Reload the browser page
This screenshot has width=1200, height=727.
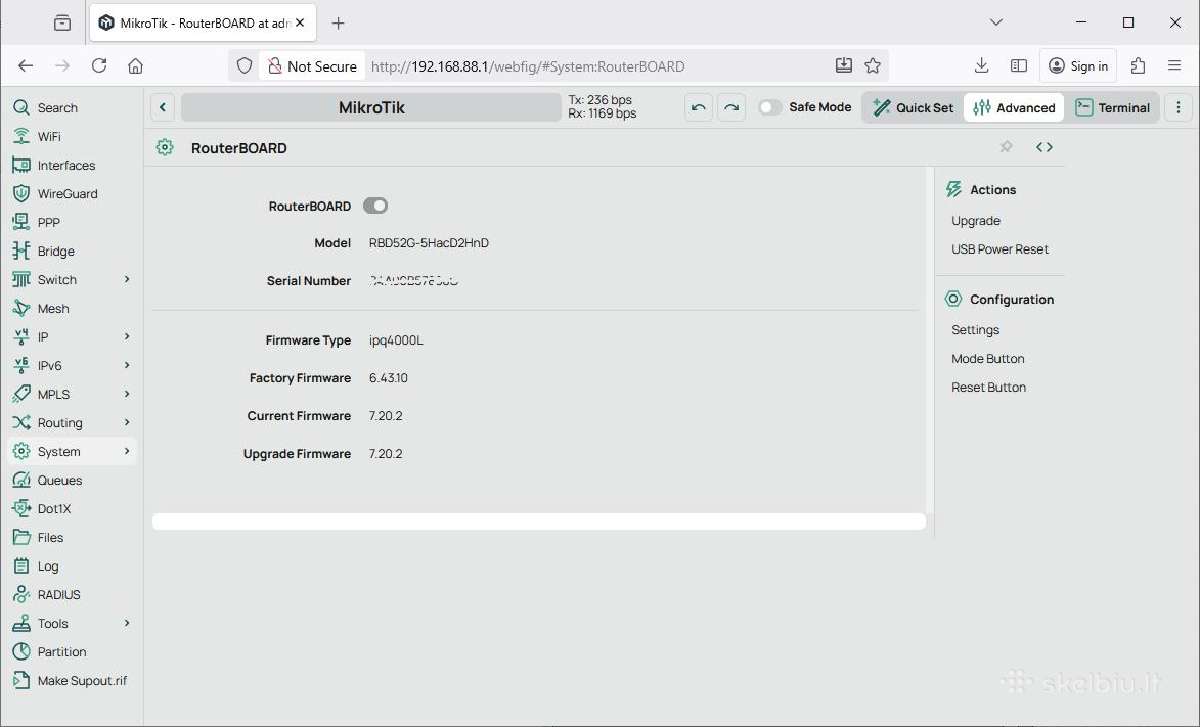pos(99,66)
